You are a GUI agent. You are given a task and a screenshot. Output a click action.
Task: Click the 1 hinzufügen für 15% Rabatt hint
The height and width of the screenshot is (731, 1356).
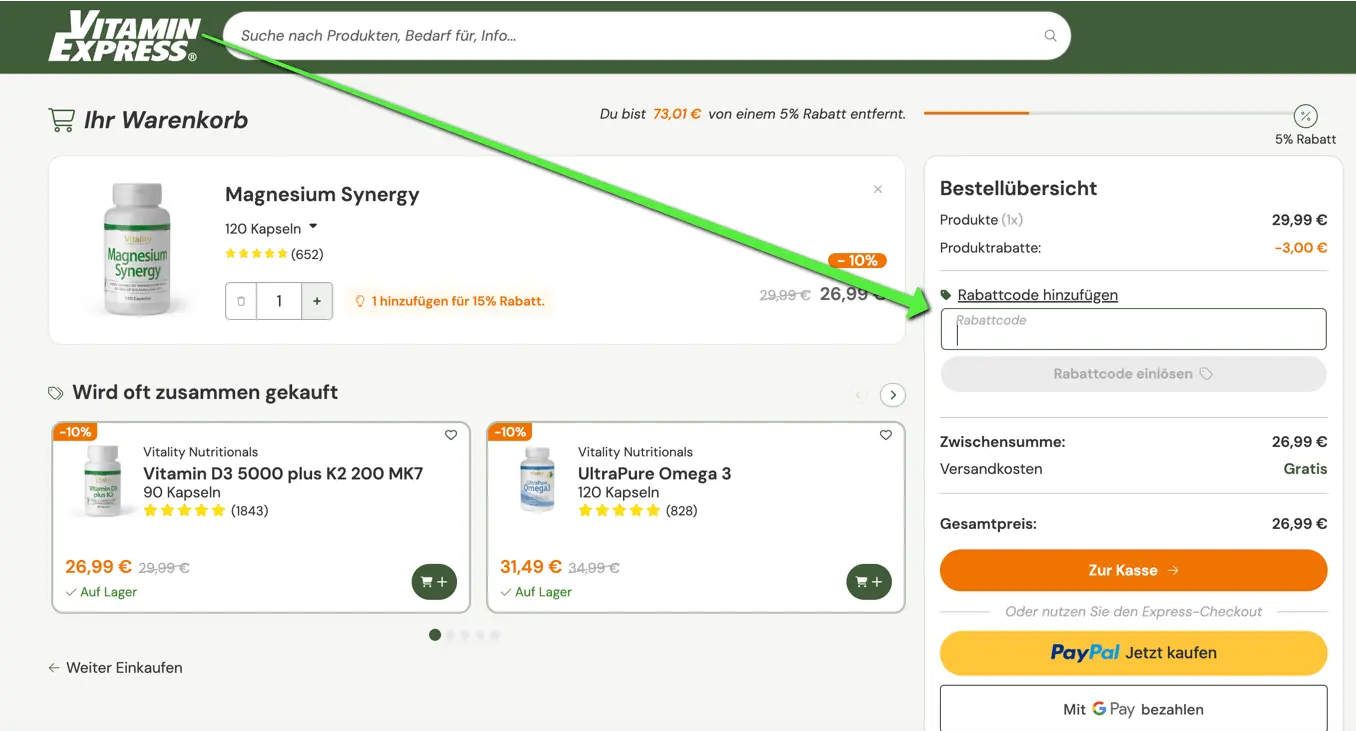[x=449, y=301]
